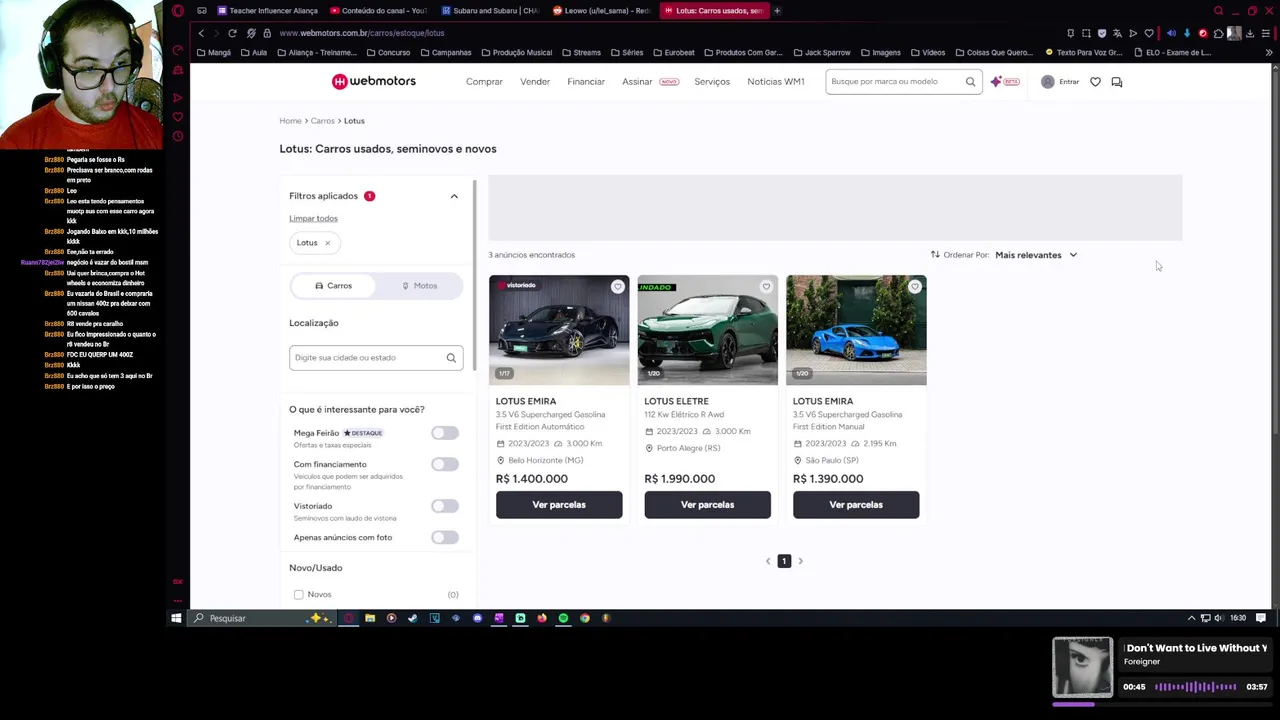This screenshot has height=720, width=1280.
Task: Switch to the Conteúdo do canal YouTube tab
Action: pyautogui.click(x=379, y=11)
